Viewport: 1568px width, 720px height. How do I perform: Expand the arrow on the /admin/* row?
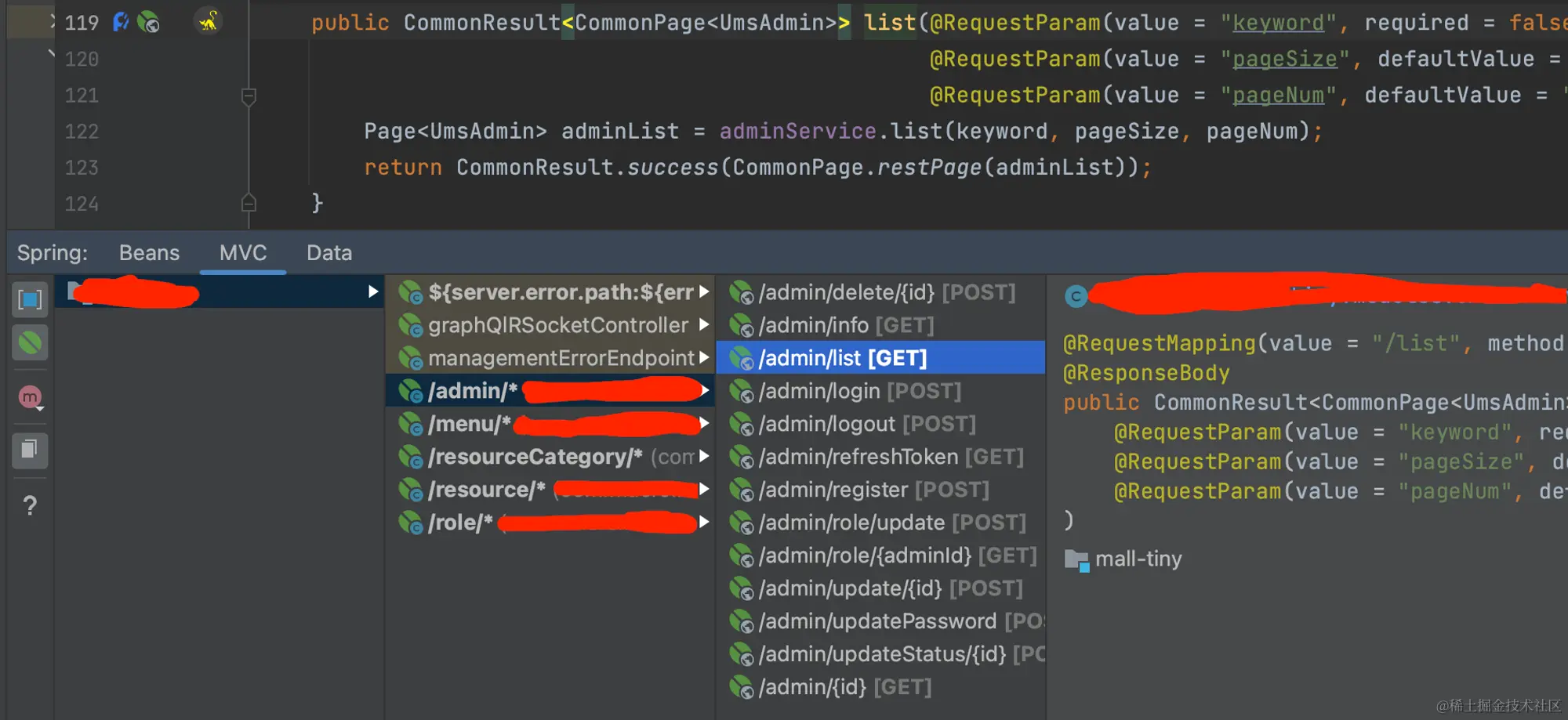pyautogui.click(x=706, y=390)
